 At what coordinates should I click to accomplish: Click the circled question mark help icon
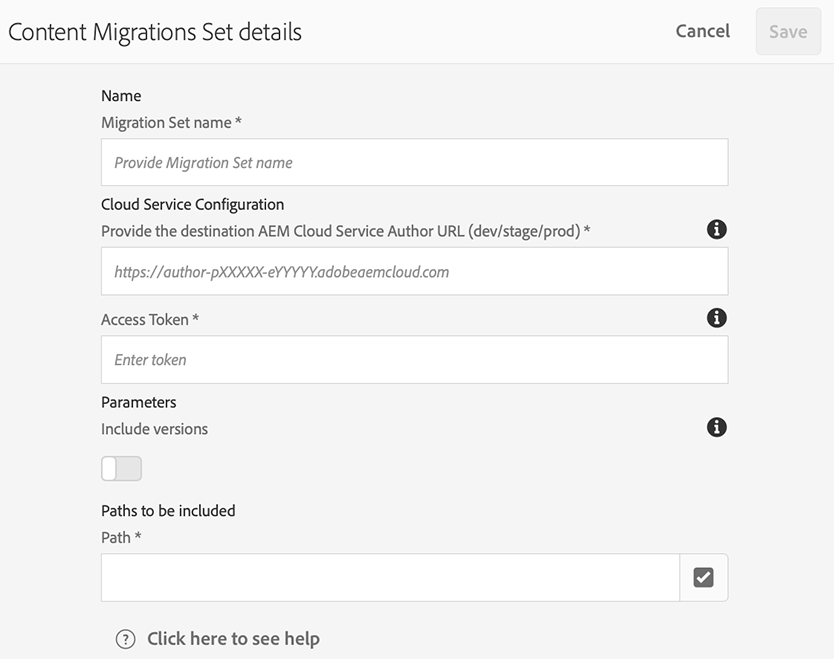[126, 638]
